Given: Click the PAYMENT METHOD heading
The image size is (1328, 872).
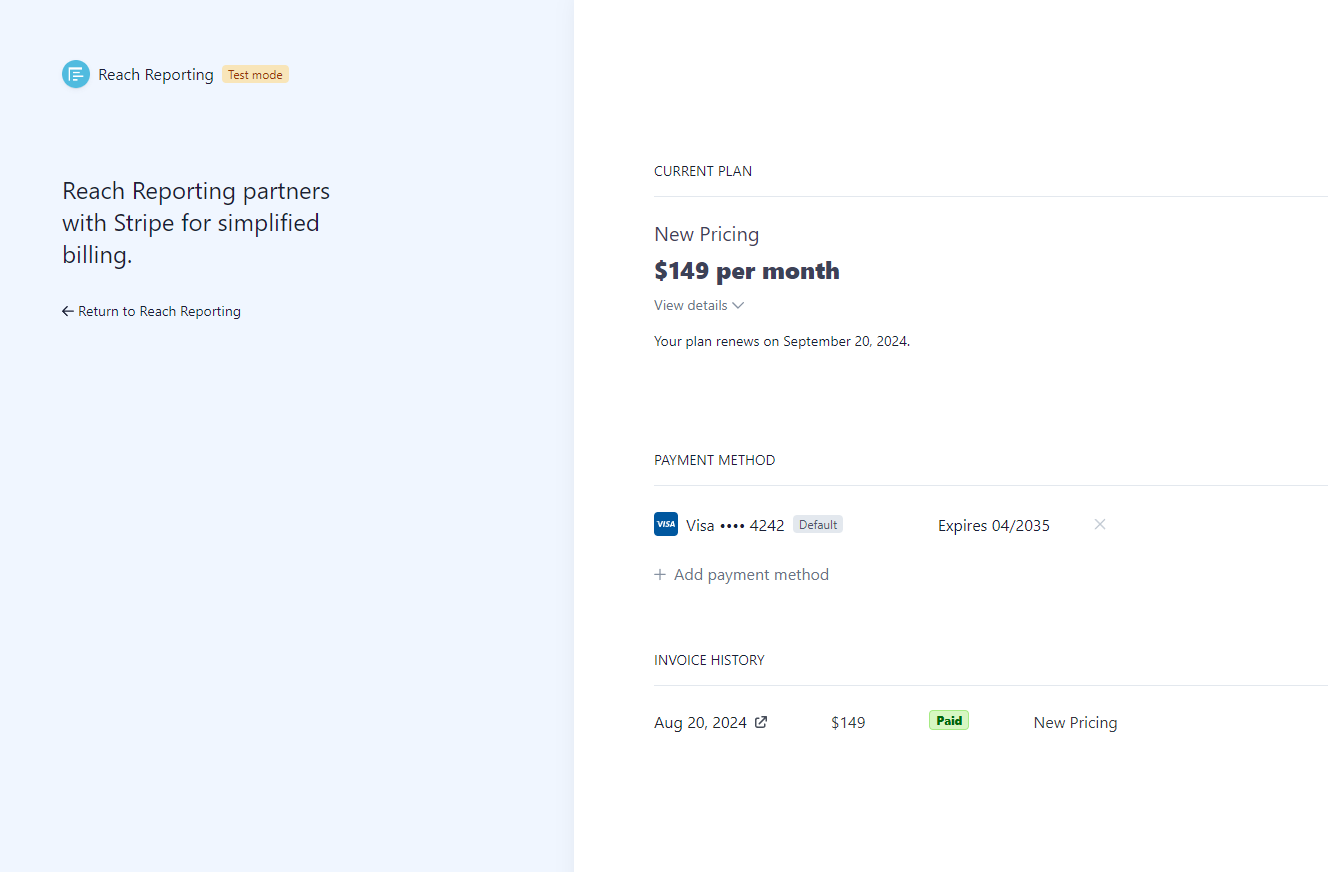Looking at the screenshot, I should [714, 460].
